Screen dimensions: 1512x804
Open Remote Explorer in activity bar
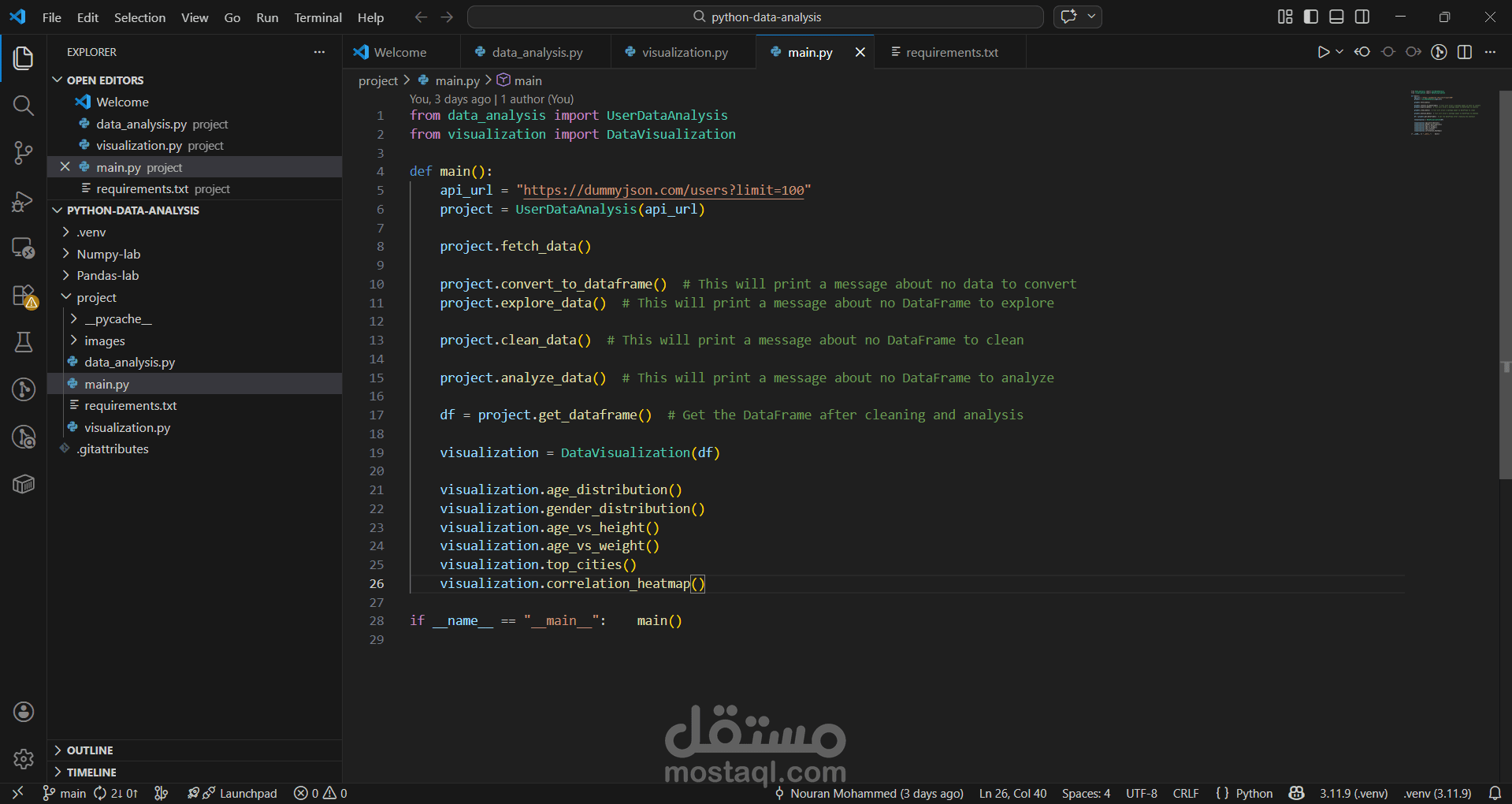point(24,248)
